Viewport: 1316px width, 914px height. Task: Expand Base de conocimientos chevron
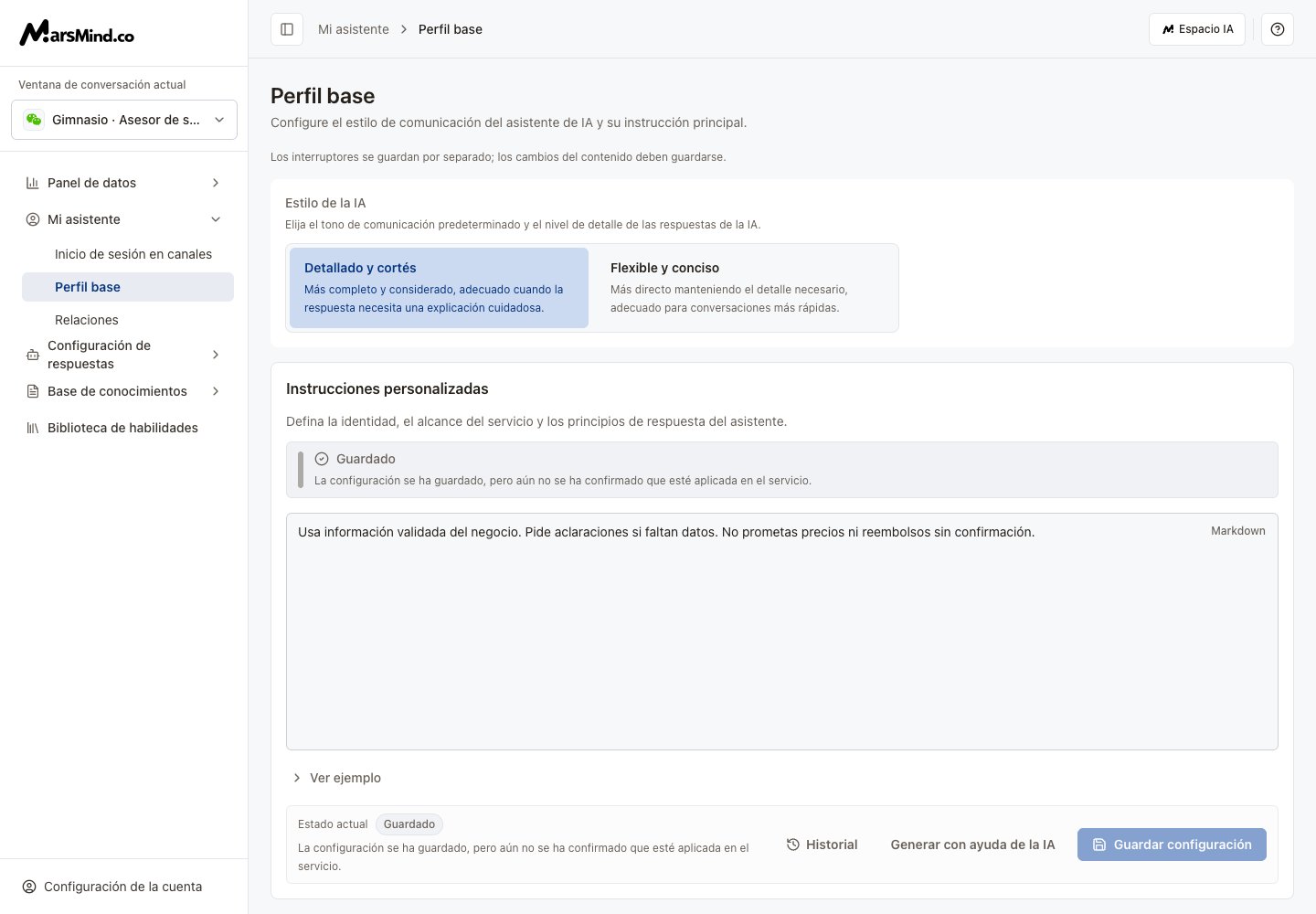(x=216, y=391)
